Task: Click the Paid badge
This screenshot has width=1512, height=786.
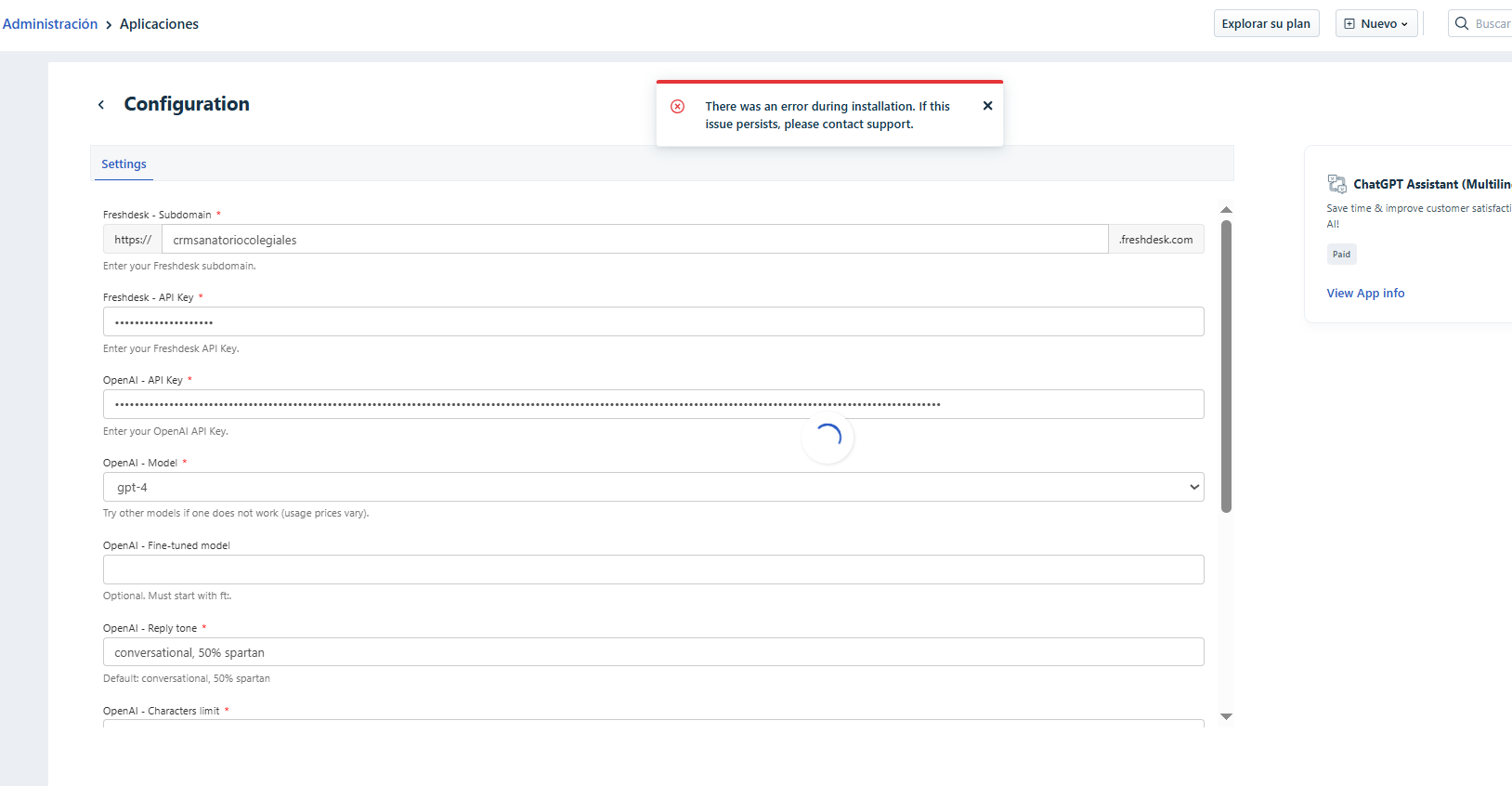Action: click(x=1341, y=254)
